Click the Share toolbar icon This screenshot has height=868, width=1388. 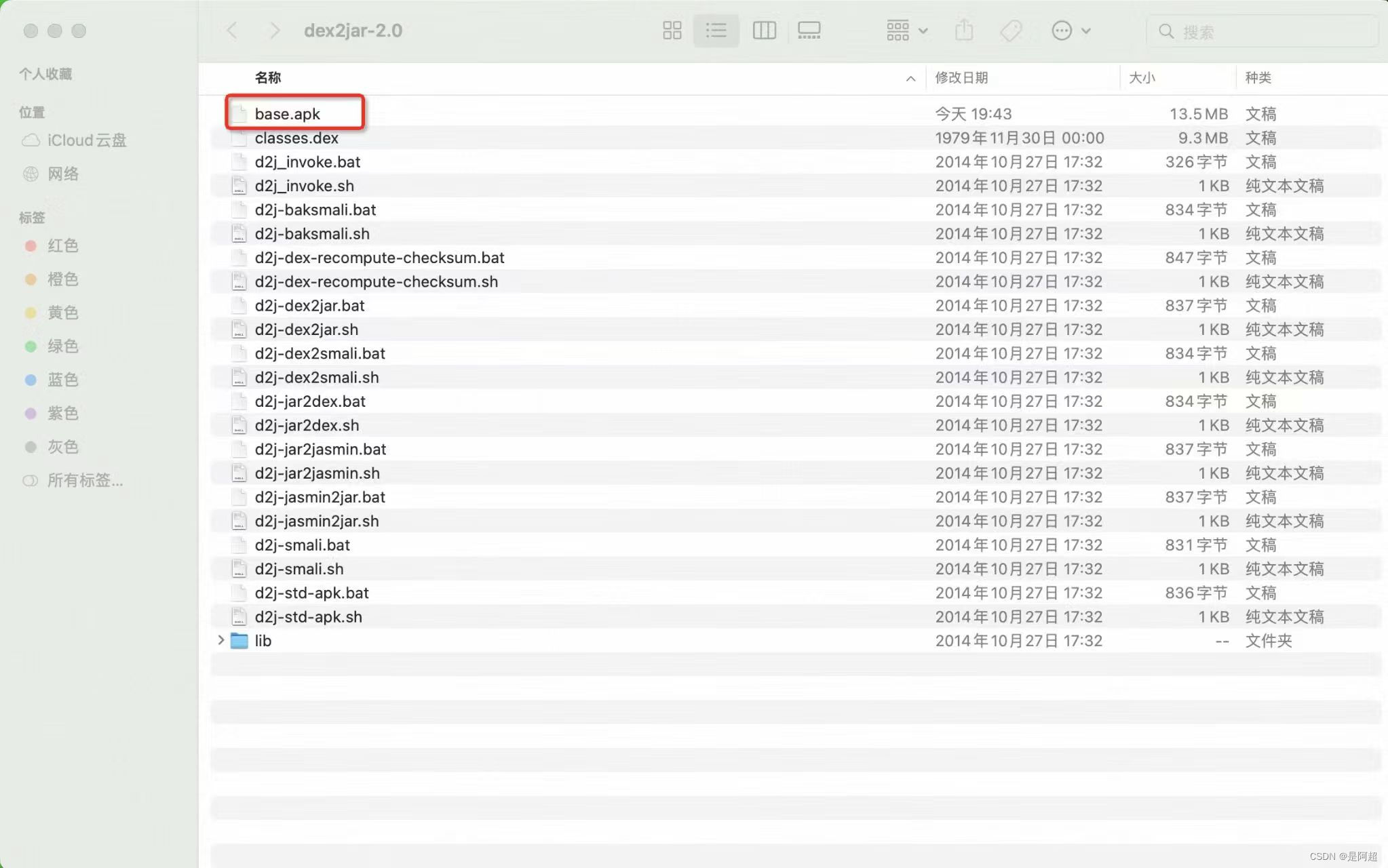[964, 31]
